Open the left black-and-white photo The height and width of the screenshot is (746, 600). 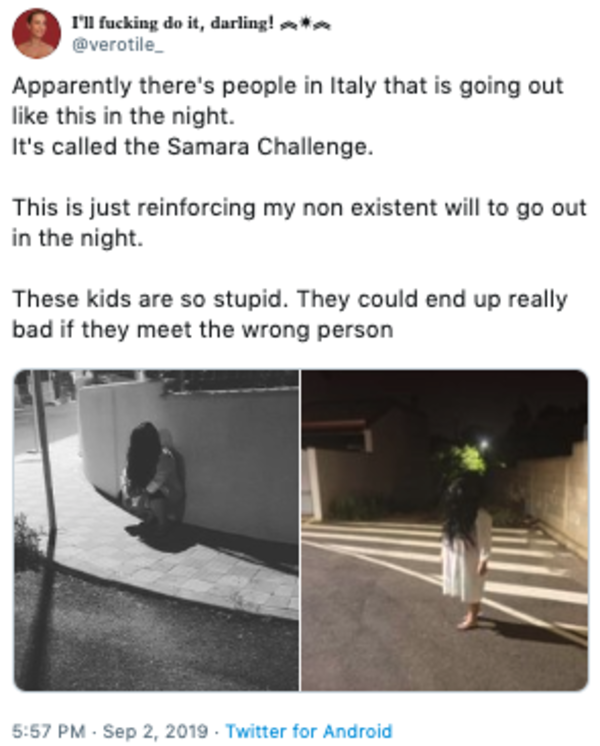pos(157,530)
